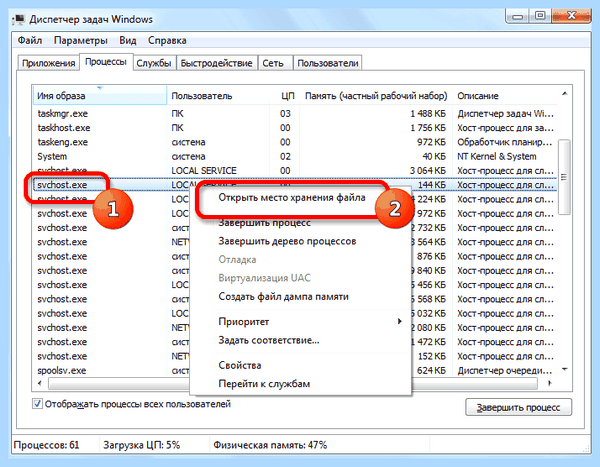The height and width of the screenshot is (467, 600).
Task: Click the vertical scrollbar down arrow
Action: [x=564, y=369]
